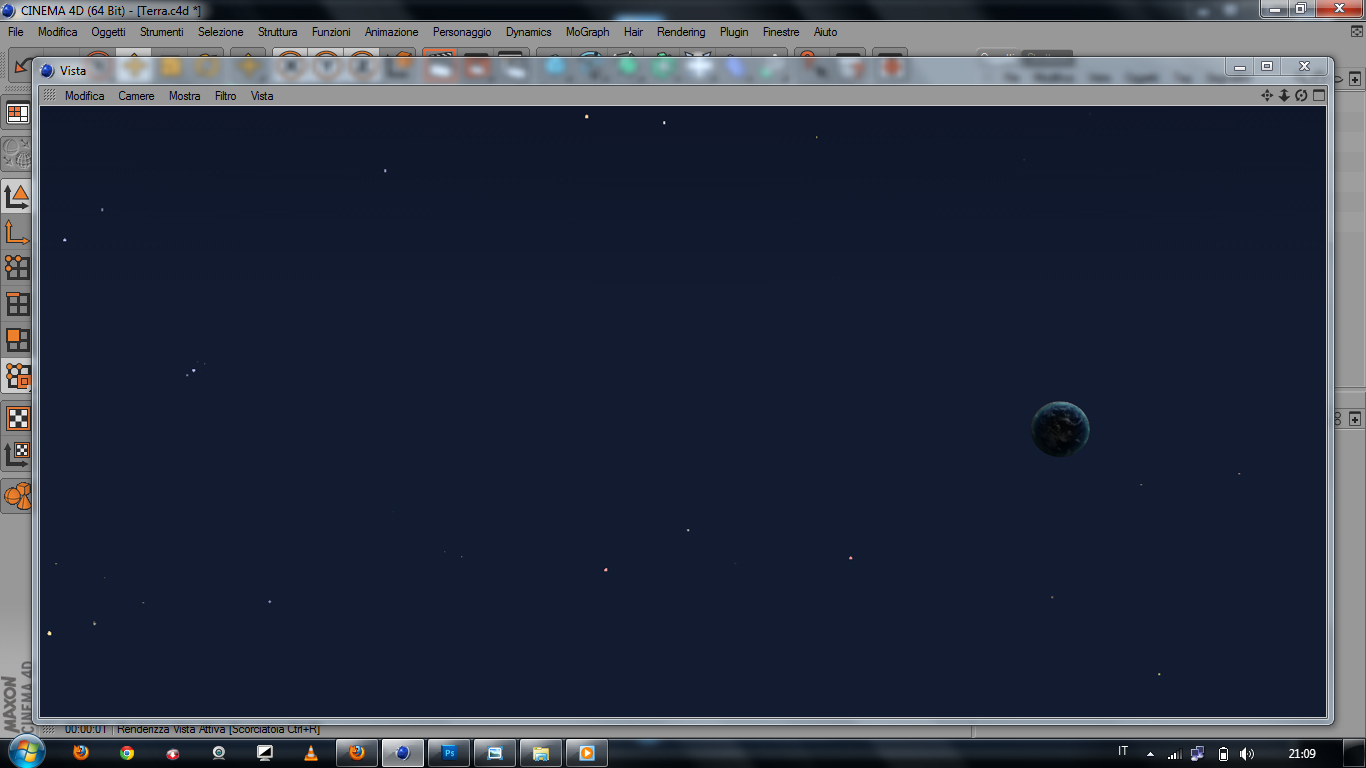Toggle the Vista window view-layout square icon

tap(1318, 96)
